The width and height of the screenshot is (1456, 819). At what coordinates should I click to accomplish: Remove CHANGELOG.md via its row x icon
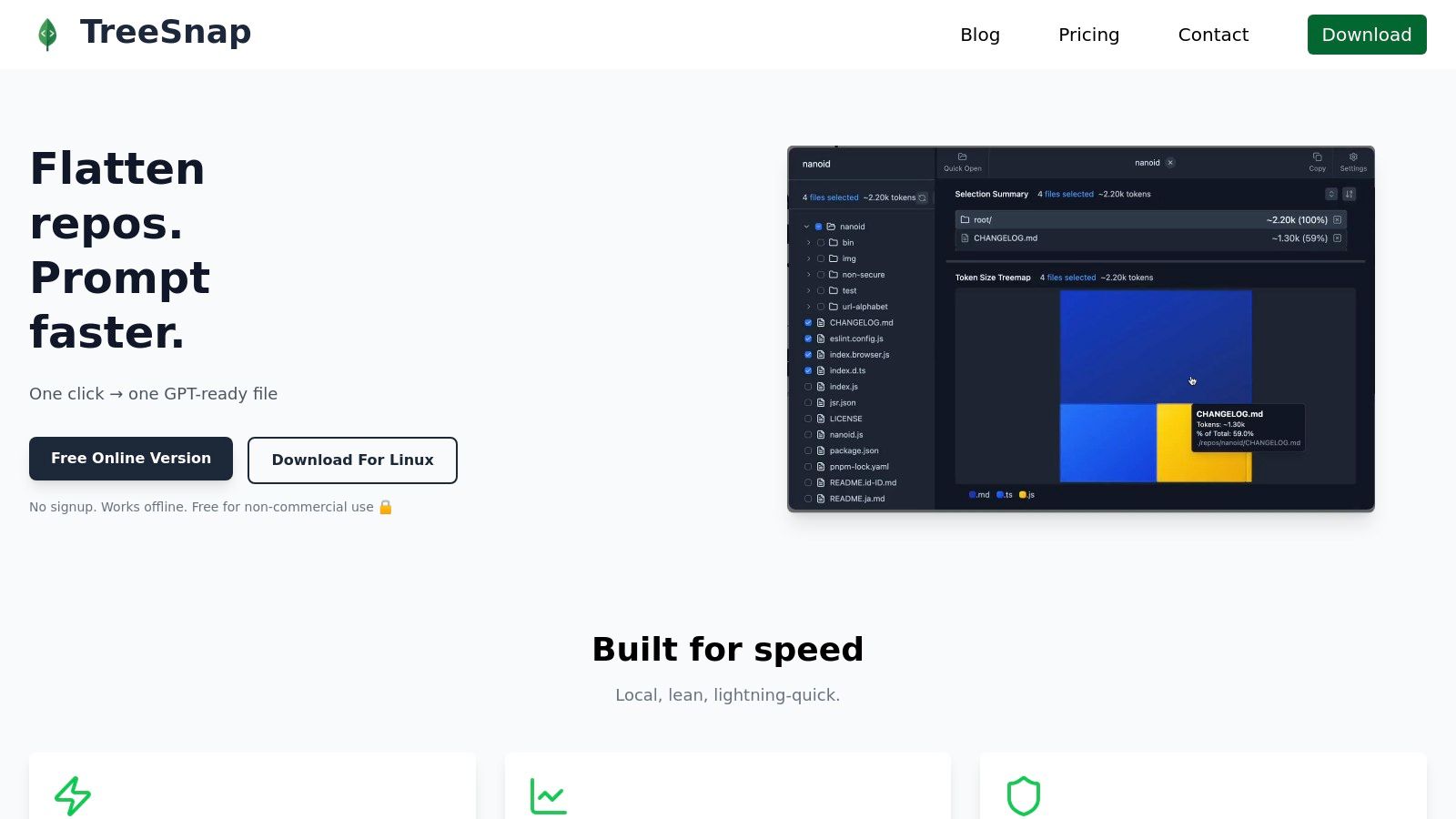pyautogui.click(x=1337, y=238)
